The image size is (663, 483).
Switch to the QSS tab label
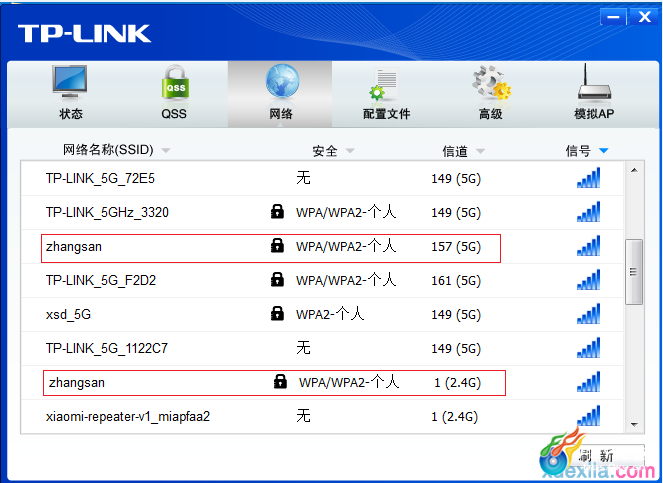(174, 113)
